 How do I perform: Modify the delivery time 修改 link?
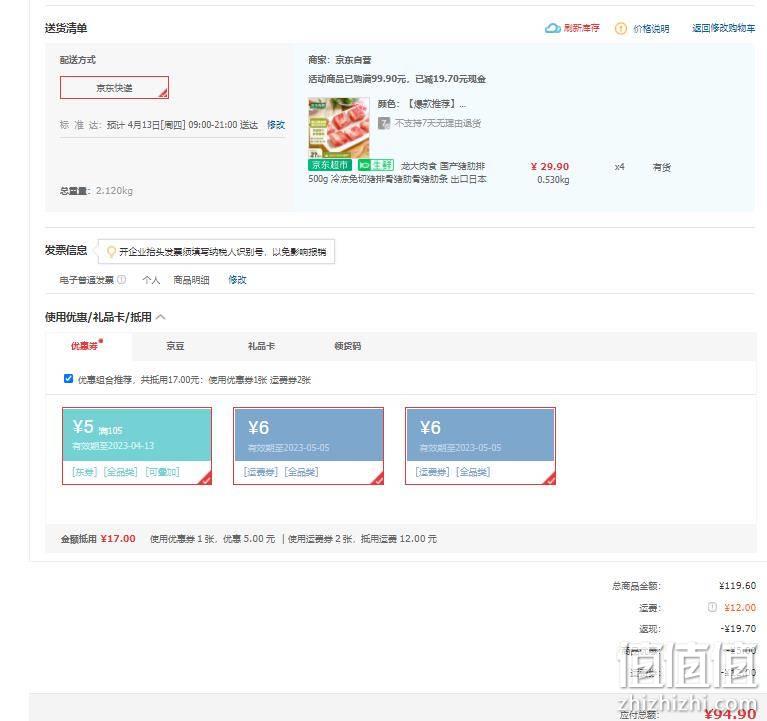point(276,125)
